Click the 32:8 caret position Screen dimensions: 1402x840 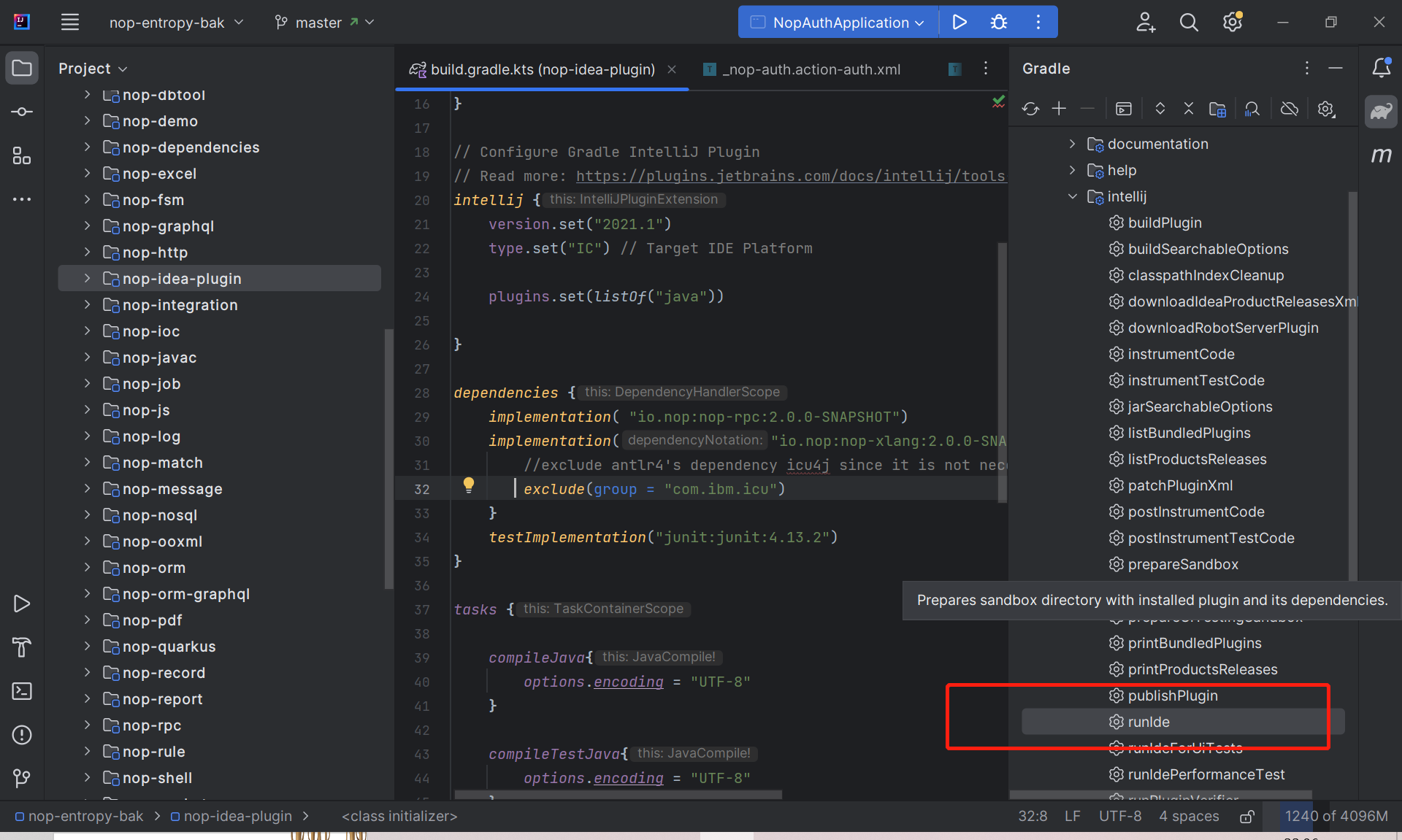1033,816
